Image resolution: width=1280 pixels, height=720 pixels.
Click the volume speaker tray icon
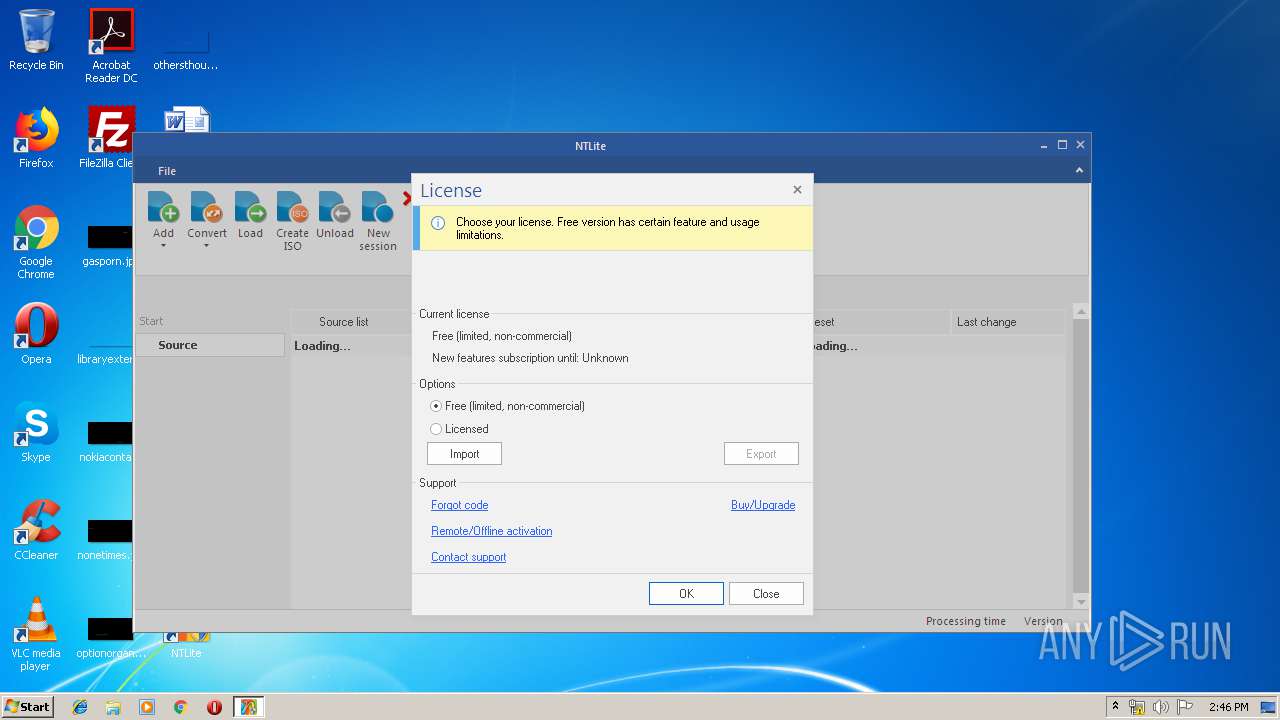point(1161,707)
